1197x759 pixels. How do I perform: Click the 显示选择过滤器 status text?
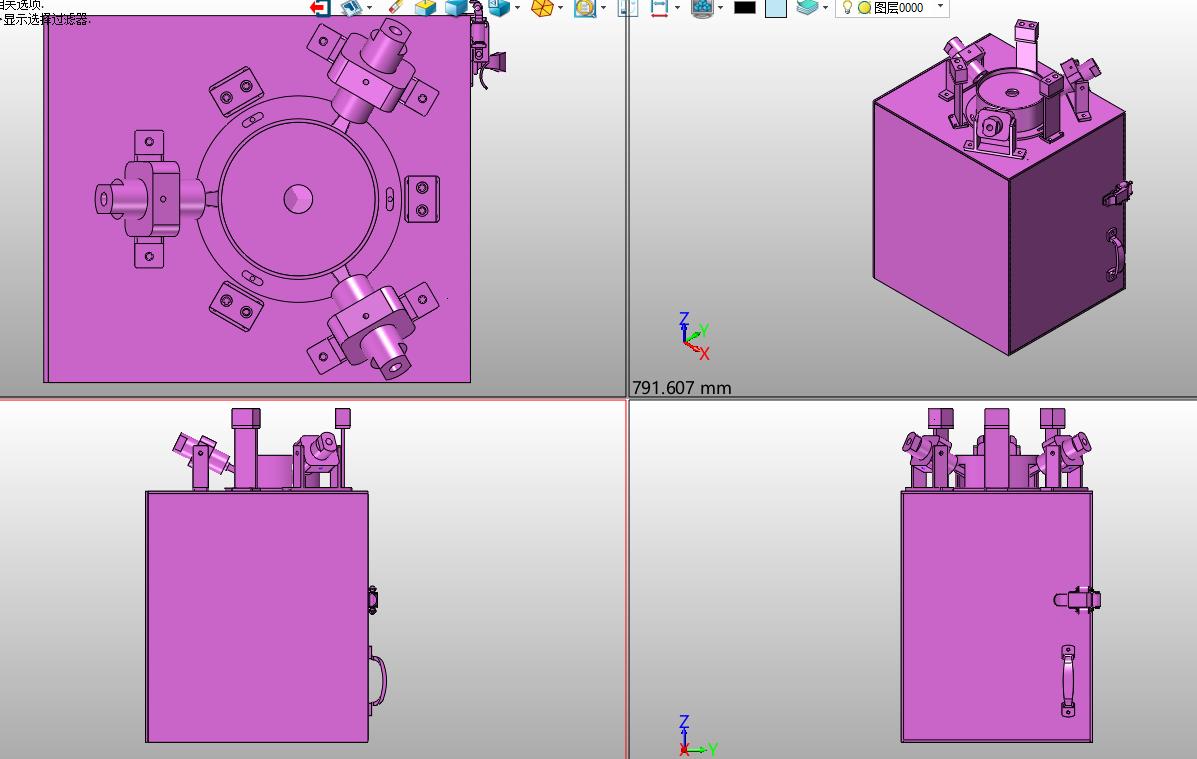click(x=47, y=20)
